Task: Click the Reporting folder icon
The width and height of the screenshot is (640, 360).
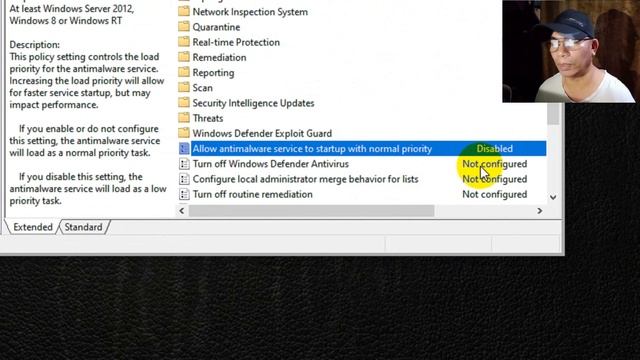Action: point(184,72)
